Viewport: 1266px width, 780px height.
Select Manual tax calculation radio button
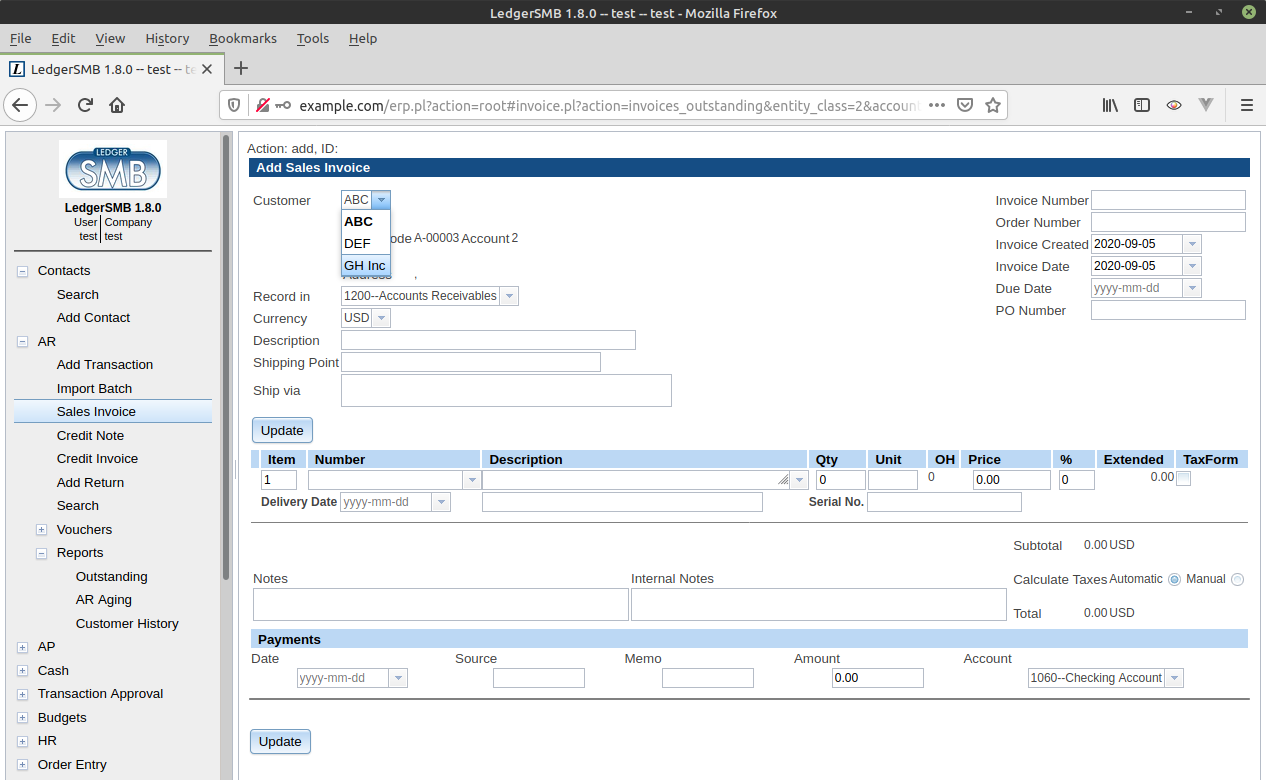[1237, 579]
